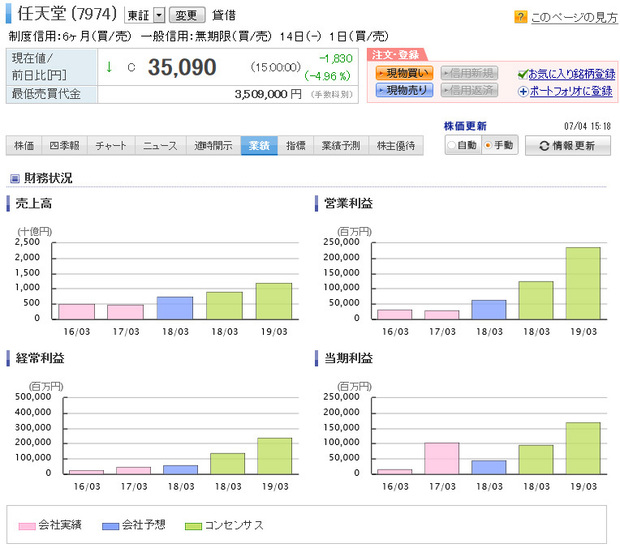620x548 pixels.
Task: Click the 情報更新 button
Action: point(568,146)
